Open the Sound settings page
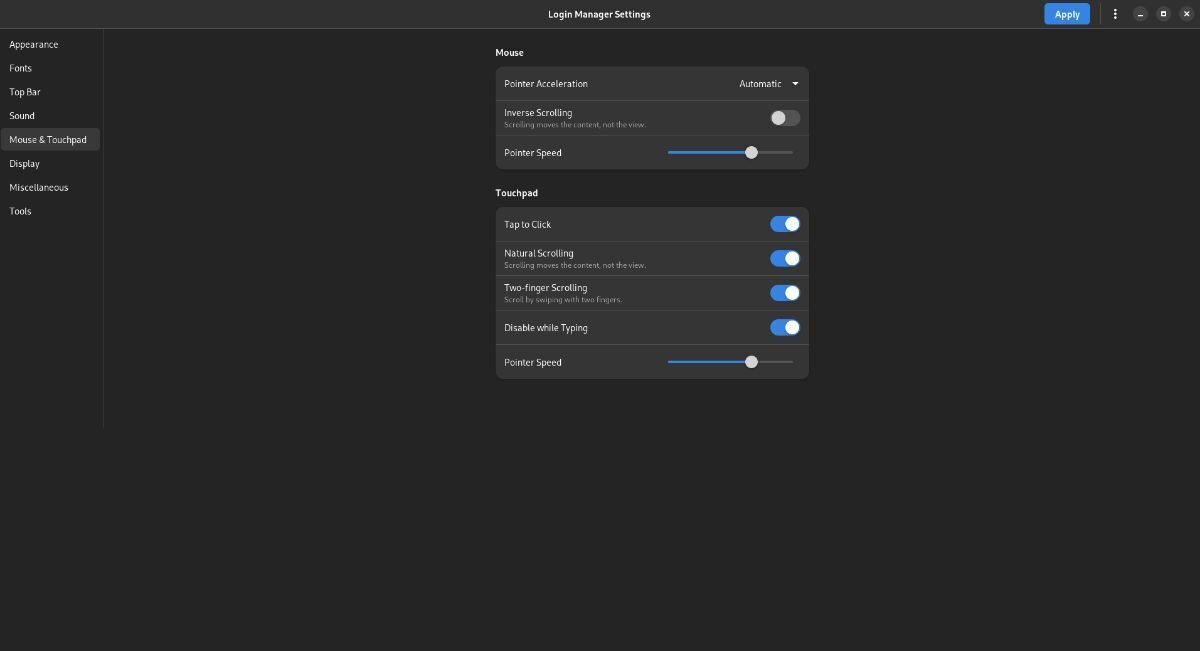Viewport: 1200px width, 651px height. point(50,116)
